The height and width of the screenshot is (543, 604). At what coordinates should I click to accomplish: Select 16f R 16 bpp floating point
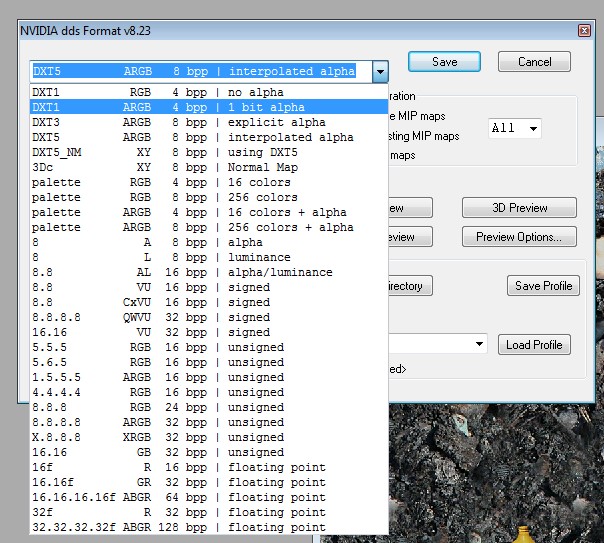tap(209, 468)
